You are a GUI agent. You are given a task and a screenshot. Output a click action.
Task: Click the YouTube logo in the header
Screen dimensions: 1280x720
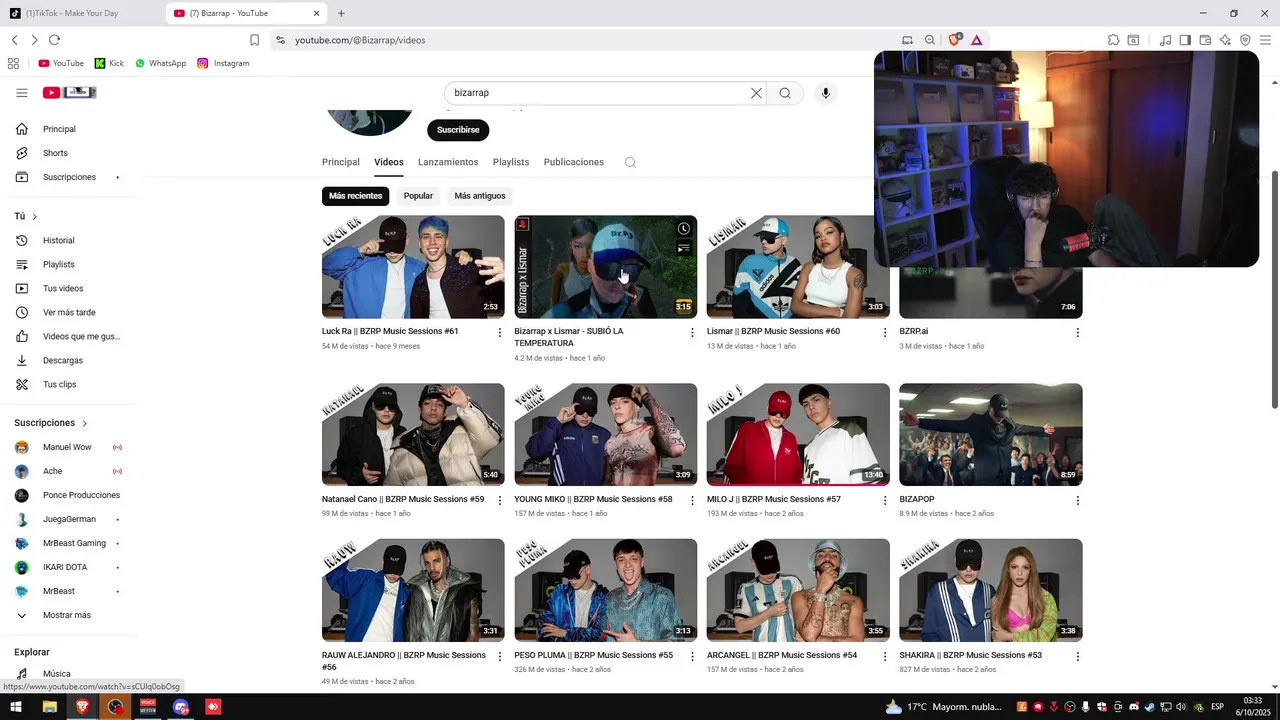click(69, 93)
